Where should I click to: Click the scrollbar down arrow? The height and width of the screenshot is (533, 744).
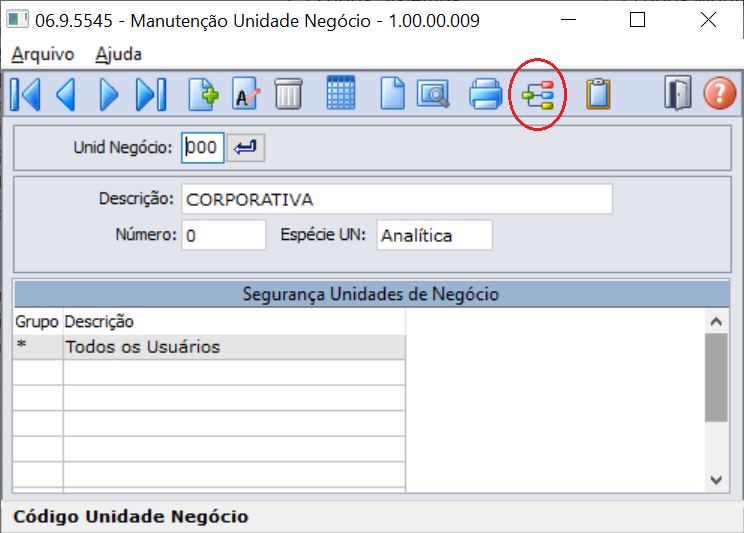click(716, 480)
